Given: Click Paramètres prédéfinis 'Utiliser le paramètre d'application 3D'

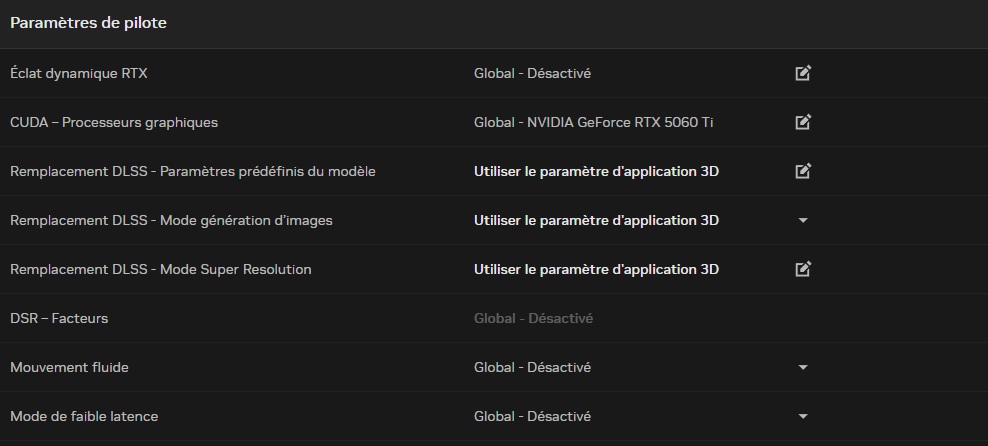Looking at the screenshot, I should click(x=596, y=171).
